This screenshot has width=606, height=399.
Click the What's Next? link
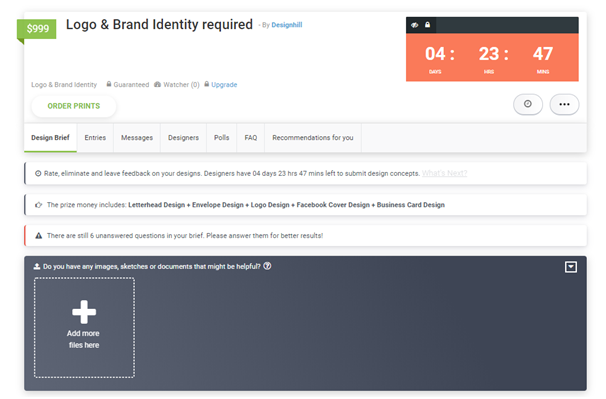coord(444,173)
